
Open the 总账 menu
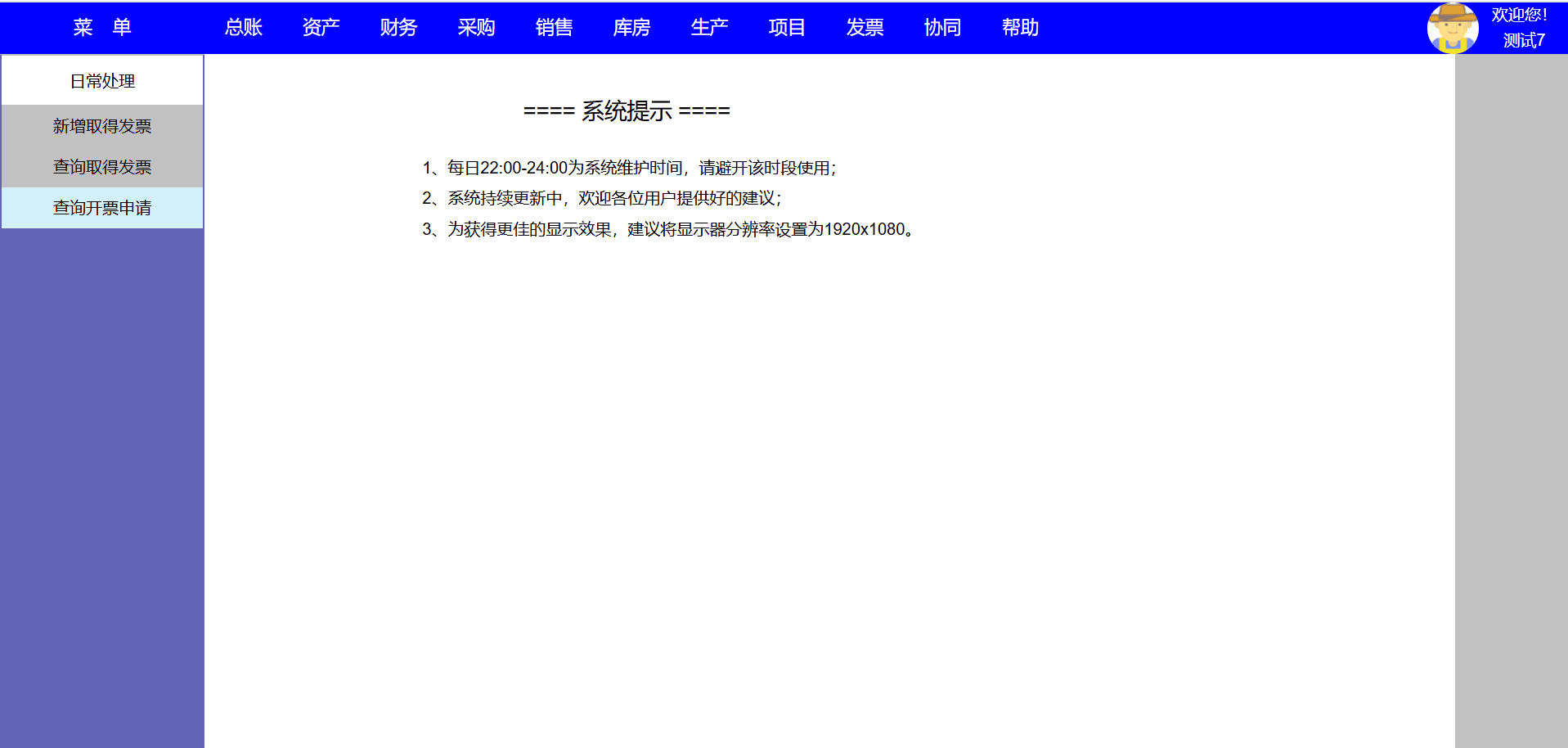tap(243, 28)
